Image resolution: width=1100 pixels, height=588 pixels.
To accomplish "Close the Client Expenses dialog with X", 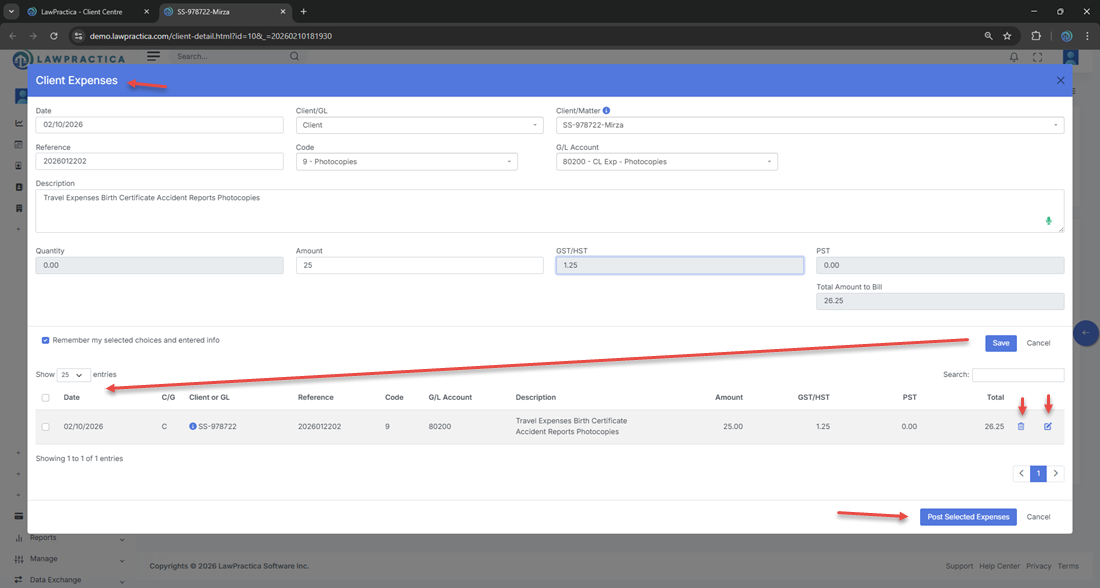I will point(1060,80).
